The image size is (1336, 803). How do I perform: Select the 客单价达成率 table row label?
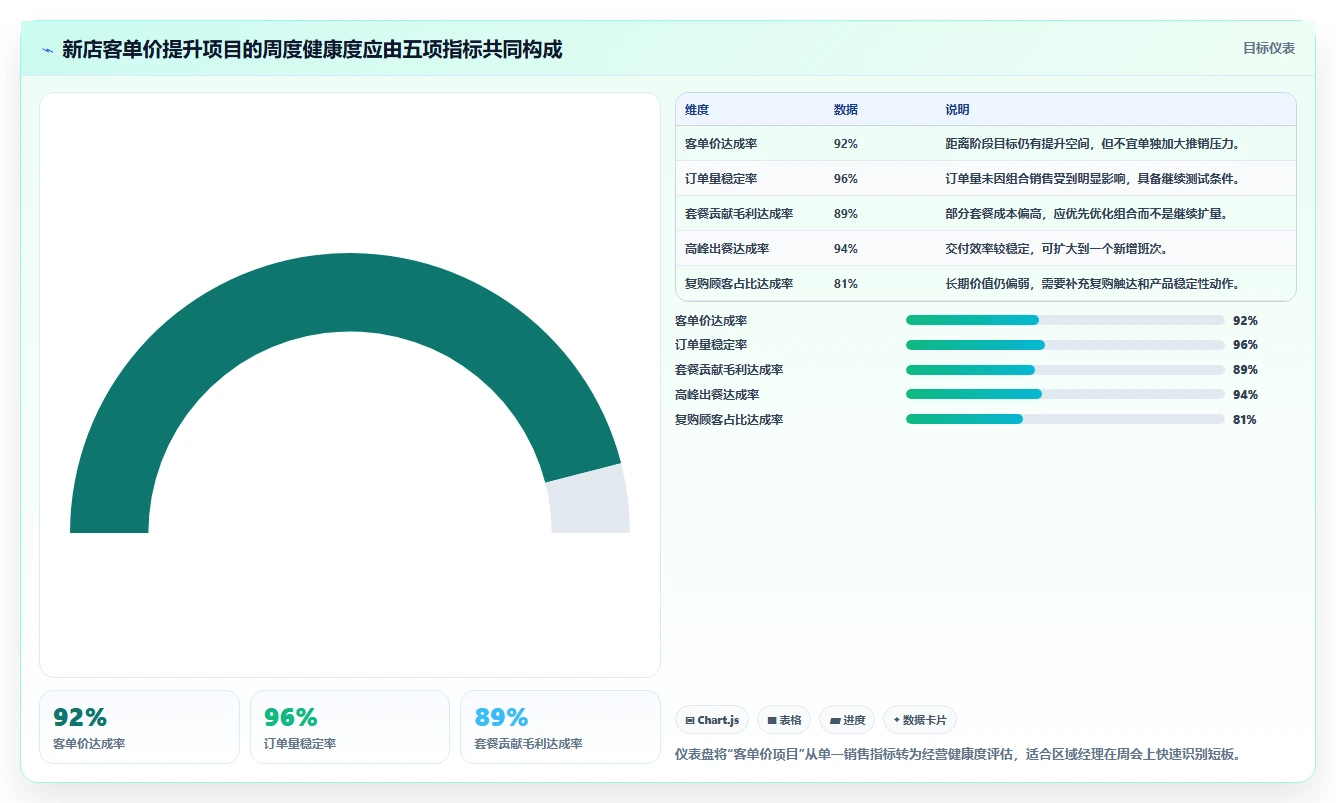click(x=721, y=144)
